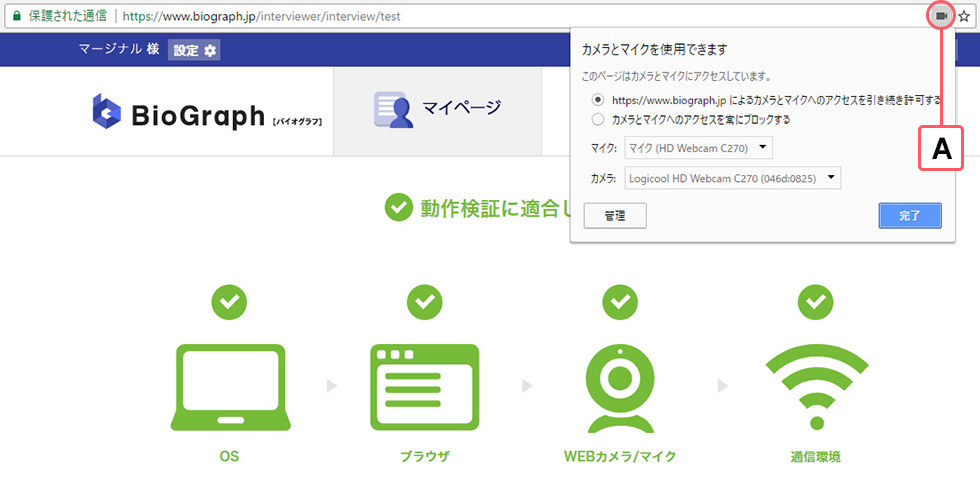This screenshot has height=495, width=980.
Task: Open the マイク device dropdown
Action: coord(698,148)
